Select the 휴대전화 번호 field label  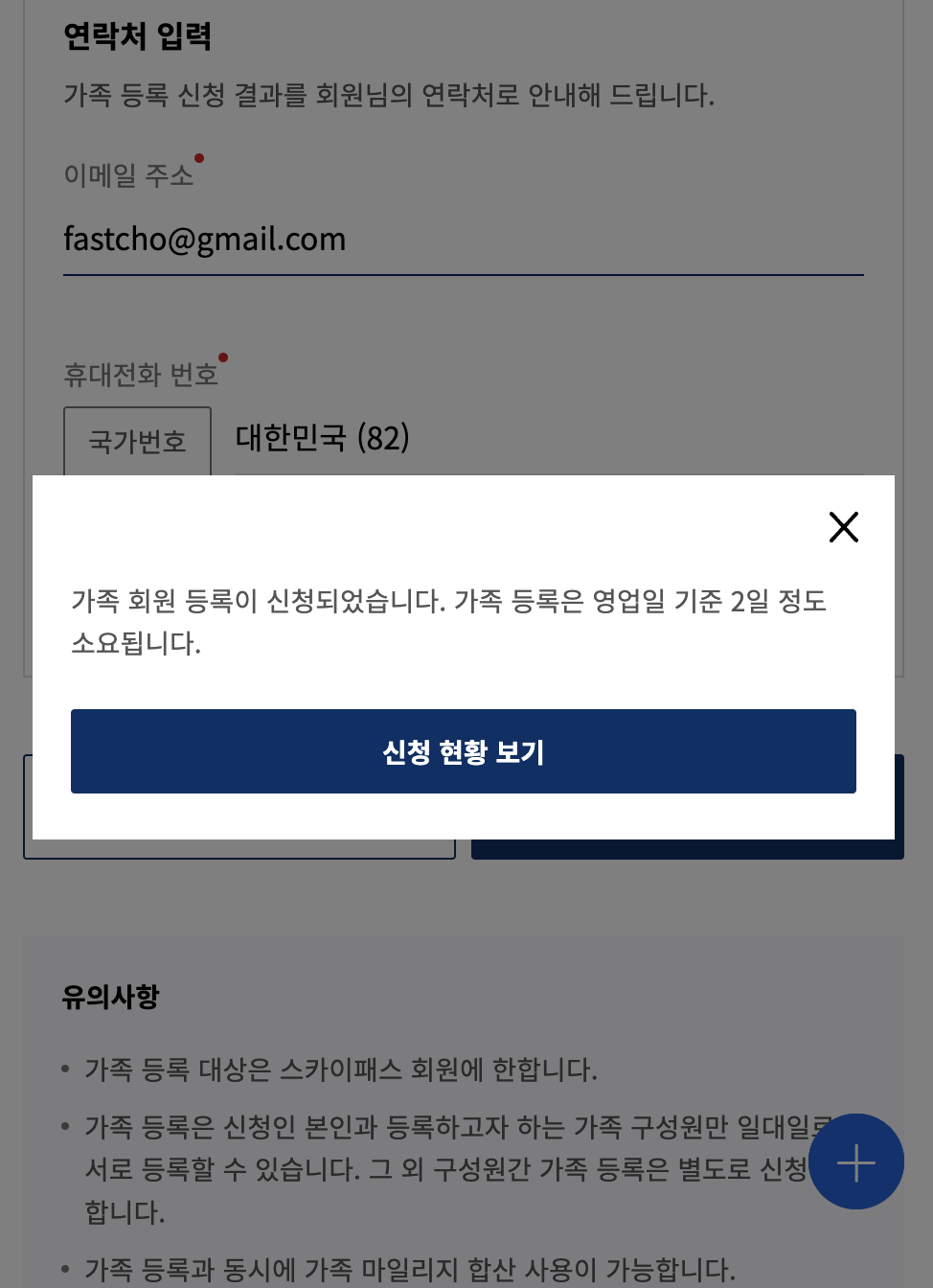pos(141,375)
